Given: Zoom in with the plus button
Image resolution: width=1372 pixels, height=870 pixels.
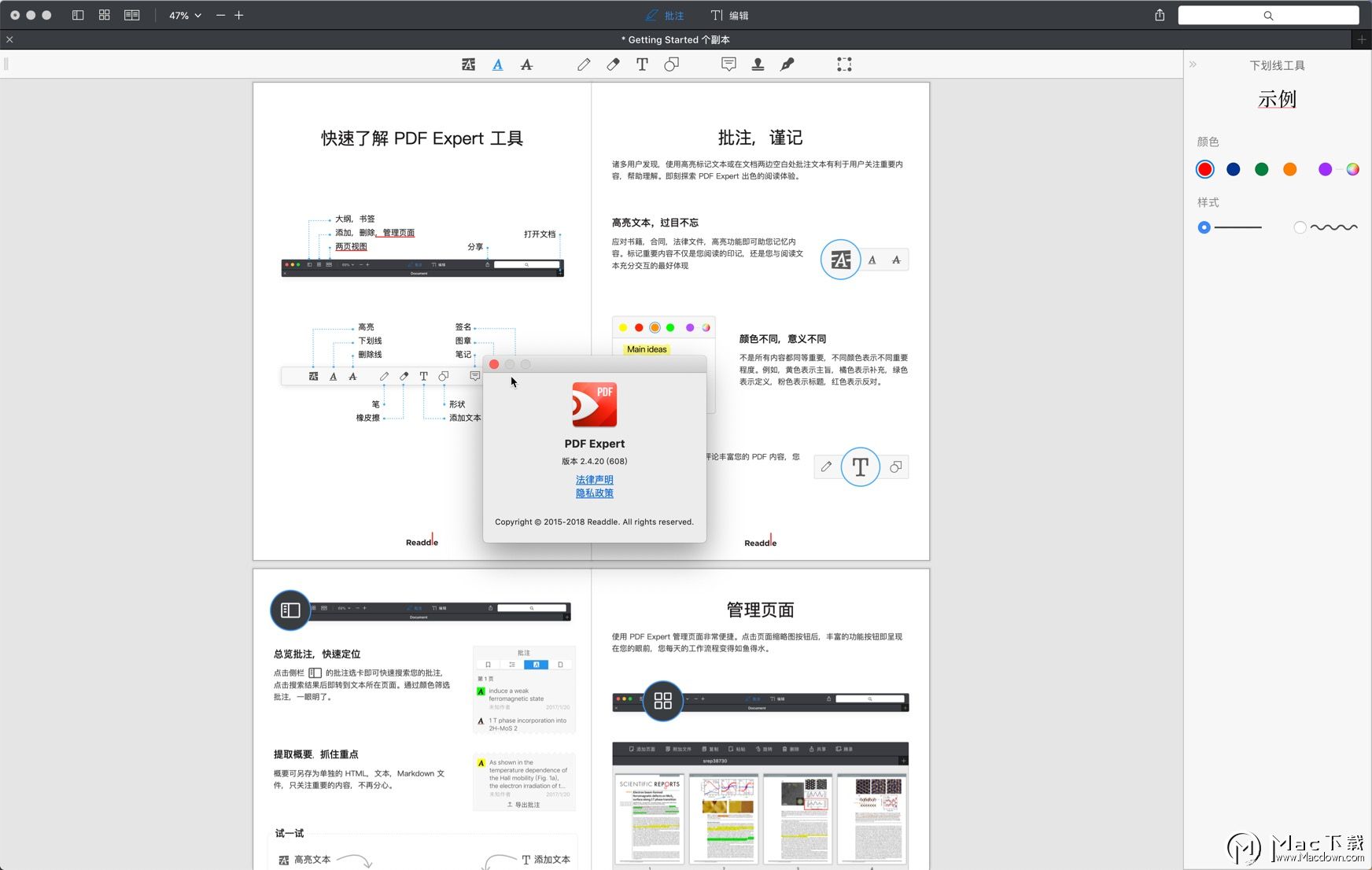Looking at the screenshot, I should click(x=239, y=15).
